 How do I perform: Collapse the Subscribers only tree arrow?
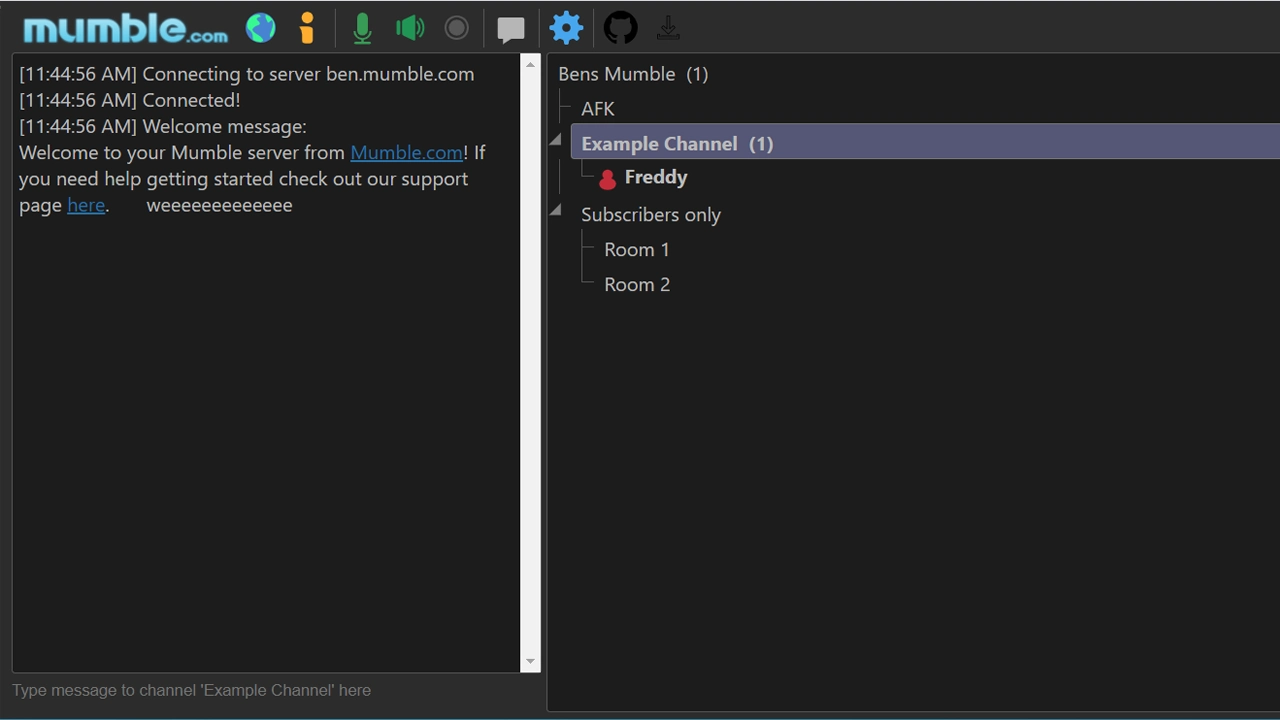coord(556,209)
